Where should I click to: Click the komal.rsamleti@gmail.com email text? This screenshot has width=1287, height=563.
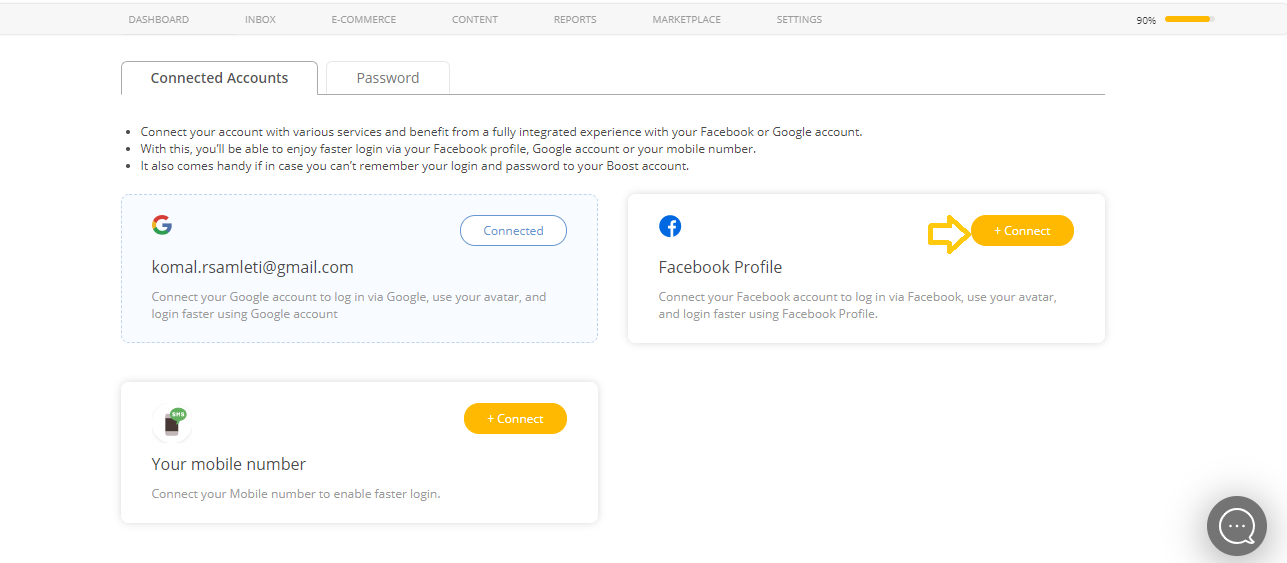click(252, 267)
